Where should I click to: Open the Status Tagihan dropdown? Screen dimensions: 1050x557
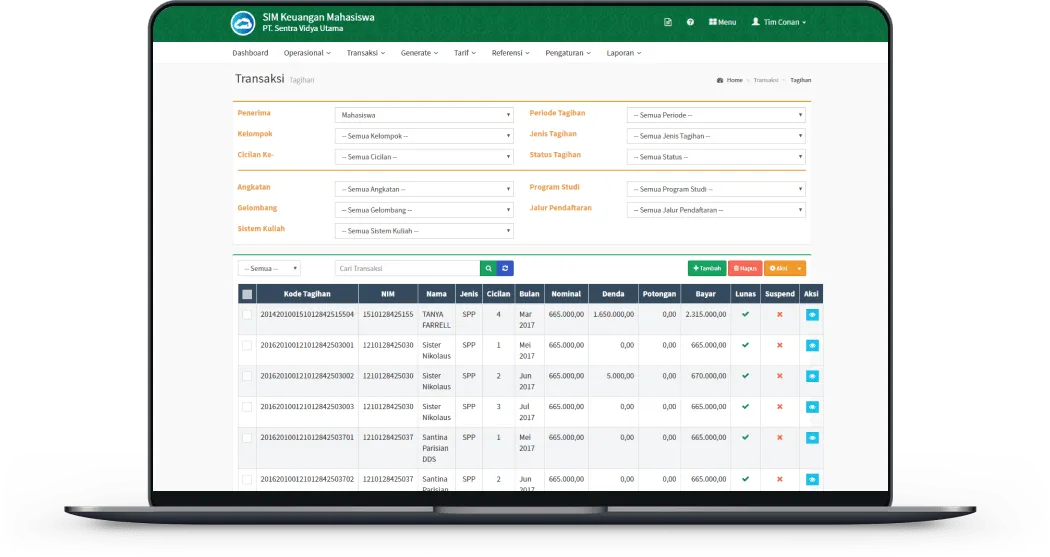(715, 157)
